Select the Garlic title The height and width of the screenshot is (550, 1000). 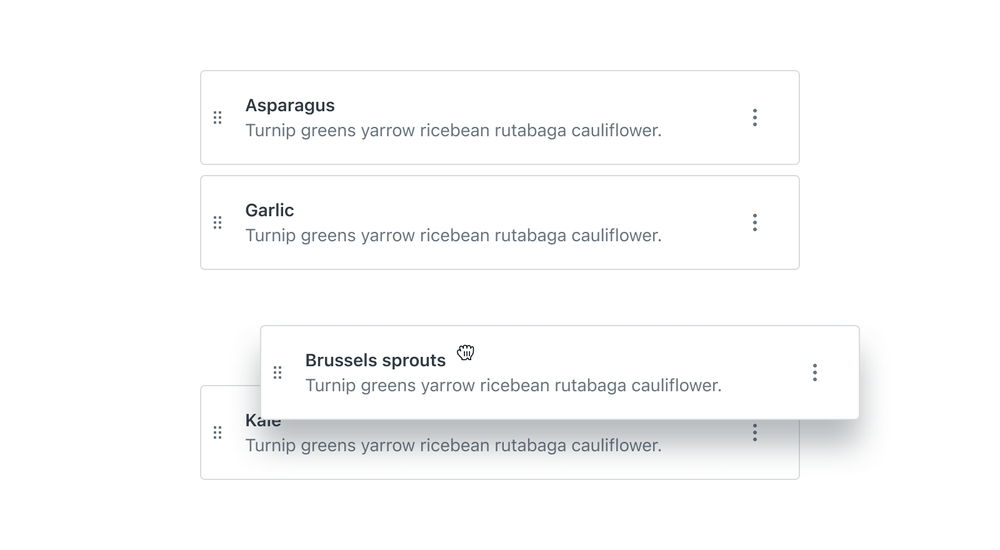pos(269,210)
